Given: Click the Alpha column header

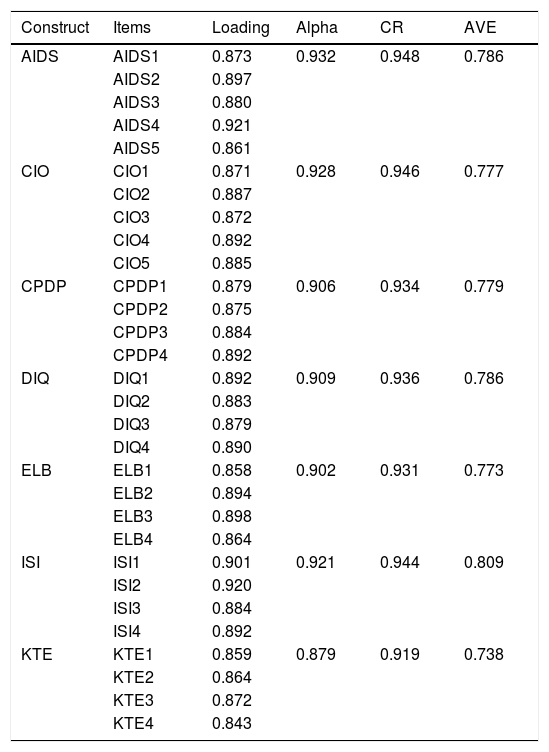Looking at the screenshot, I should click(x=317, y=28).
